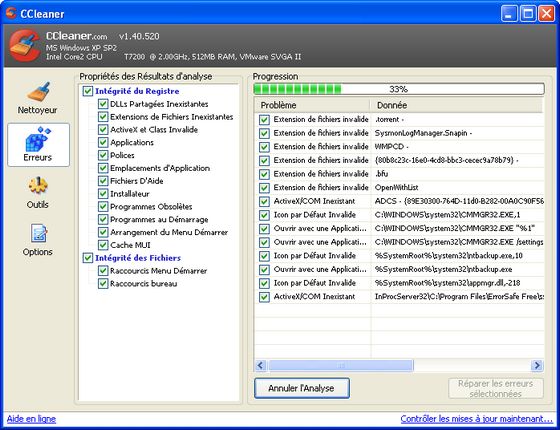Toggle Intégrité du Registre checkbox
This screenshot has height=430, width=560.
pyautogui.click(x=88, y=91)
